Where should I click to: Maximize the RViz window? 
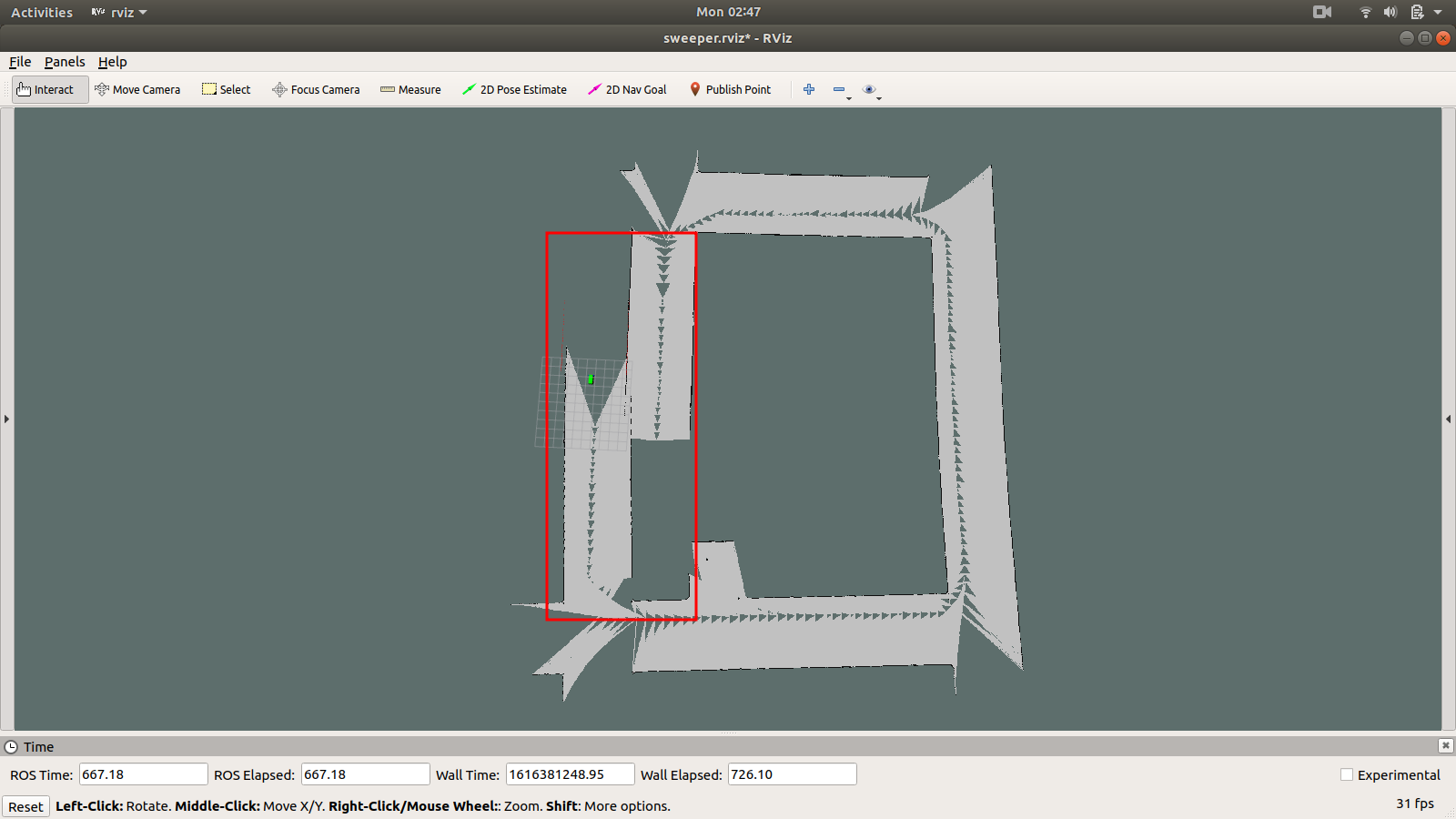pyautogui.click(x=1425, y=37)
